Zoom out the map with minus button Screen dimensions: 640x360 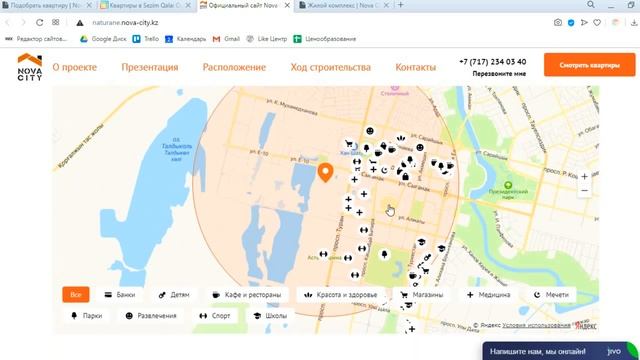(584, 191)
